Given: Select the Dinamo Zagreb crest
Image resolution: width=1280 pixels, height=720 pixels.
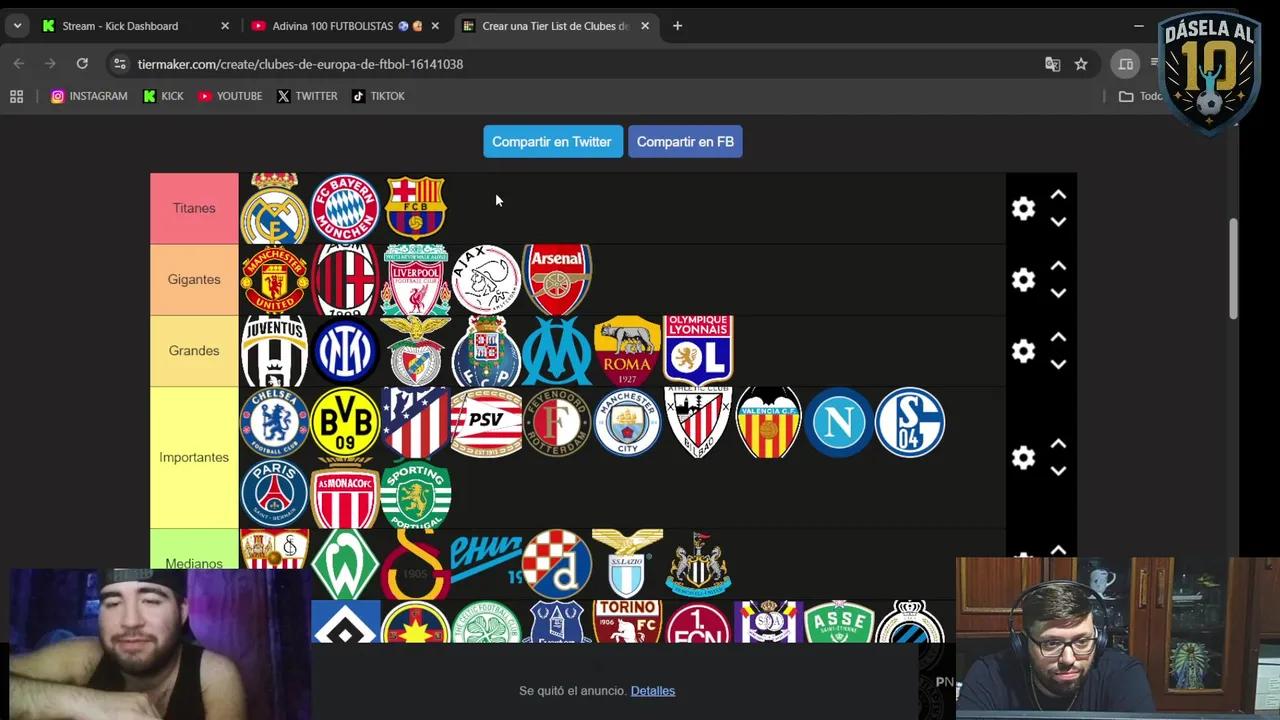Looking at the screenshot, I should 557,564.
